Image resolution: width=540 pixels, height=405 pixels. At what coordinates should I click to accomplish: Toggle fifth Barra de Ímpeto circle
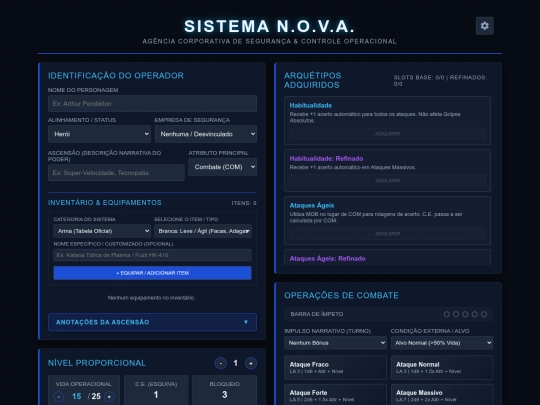click(x=484, y=314)
